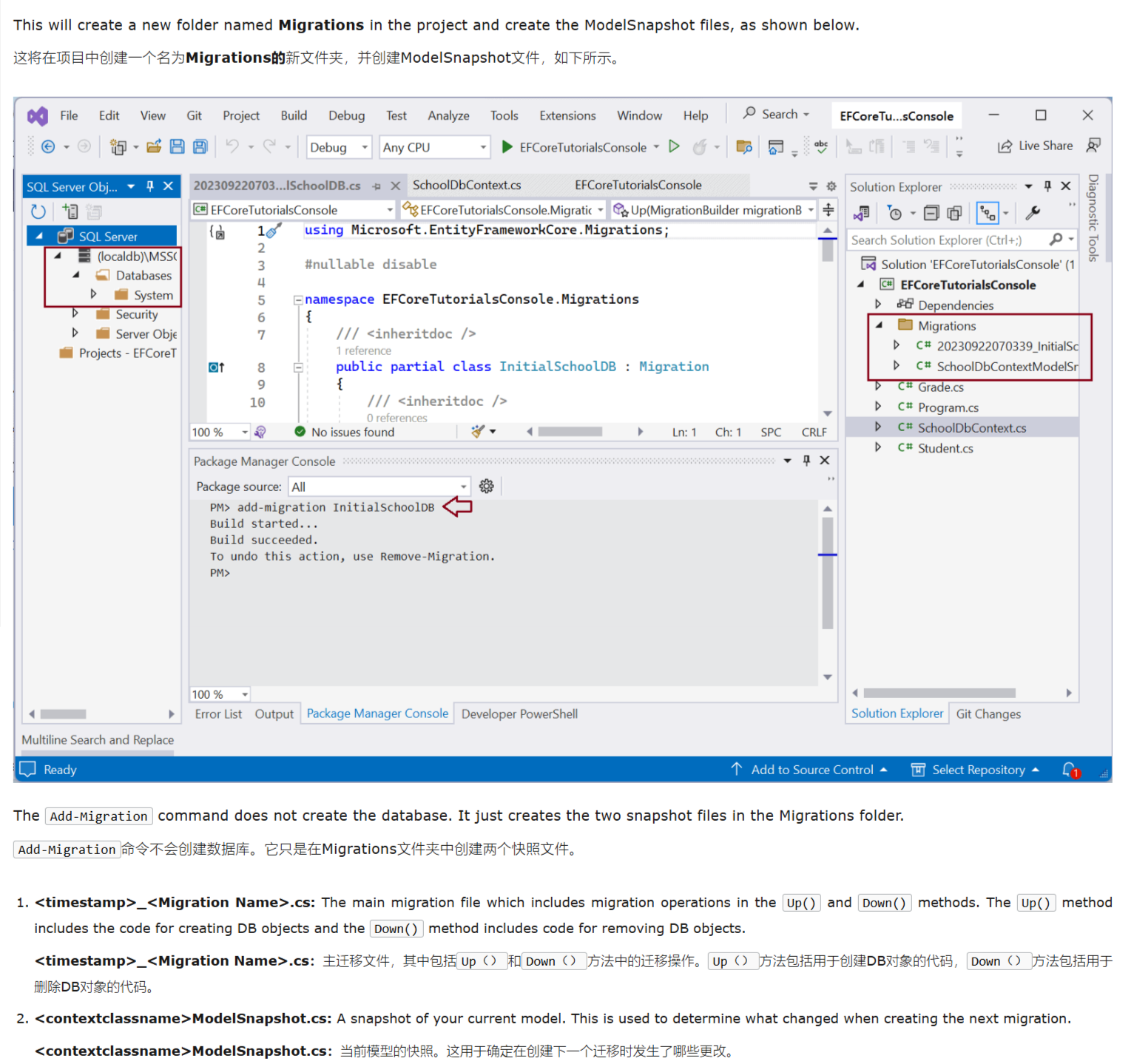
Task: Click Collapse All icon in Solution Explorer
Action: (931, 214)
